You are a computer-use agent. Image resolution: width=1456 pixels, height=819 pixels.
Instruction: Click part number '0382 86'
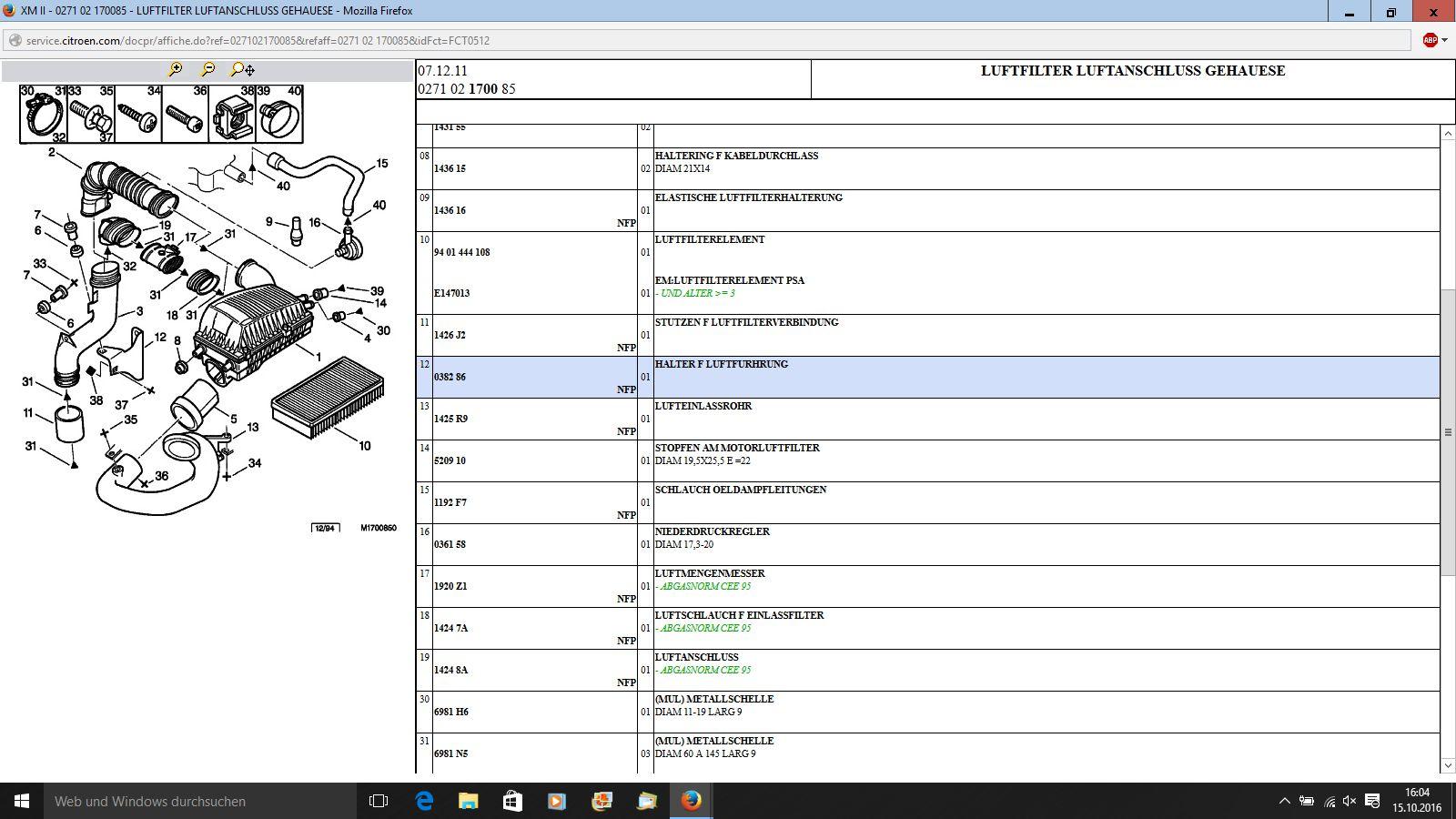pyautogui.click(x=450, y=377)
